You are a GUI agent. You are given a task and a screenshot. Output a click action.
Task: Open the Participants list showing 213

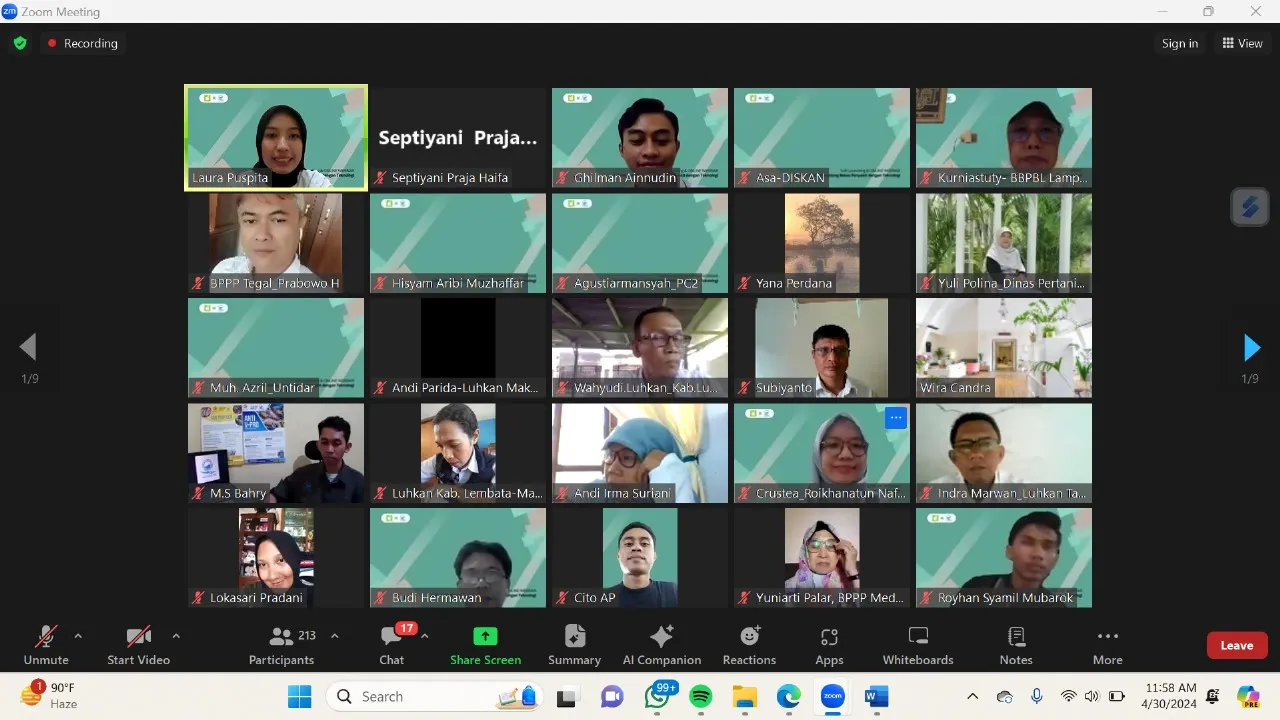point(282,644)
